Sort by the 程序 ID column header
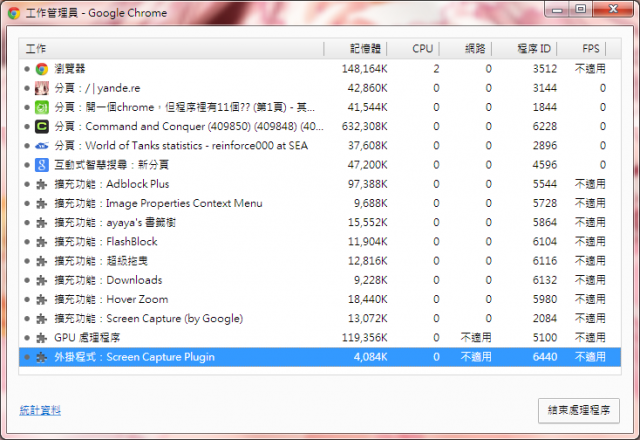 (524, 49)
